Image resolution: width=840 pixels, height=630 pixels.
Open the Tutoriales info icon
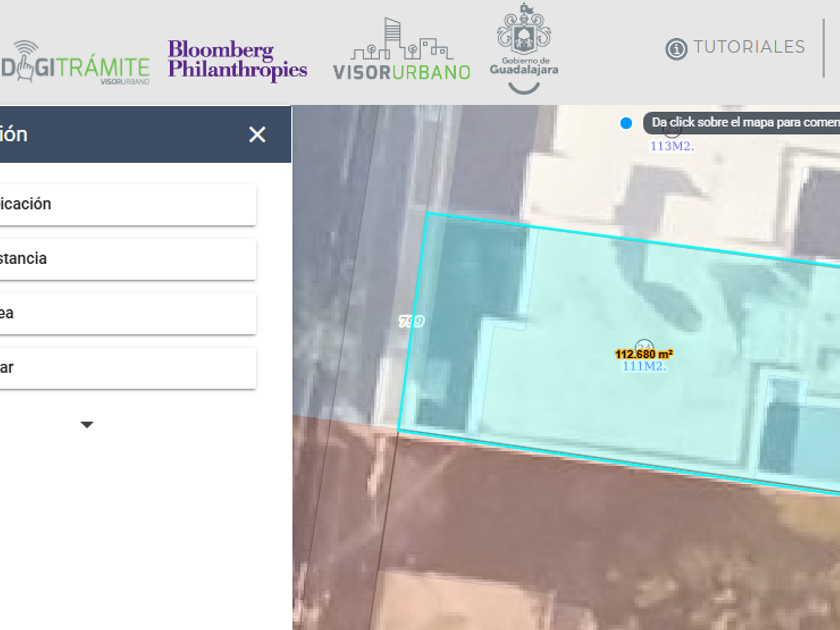pyautogui.click(x=676, y=49)
